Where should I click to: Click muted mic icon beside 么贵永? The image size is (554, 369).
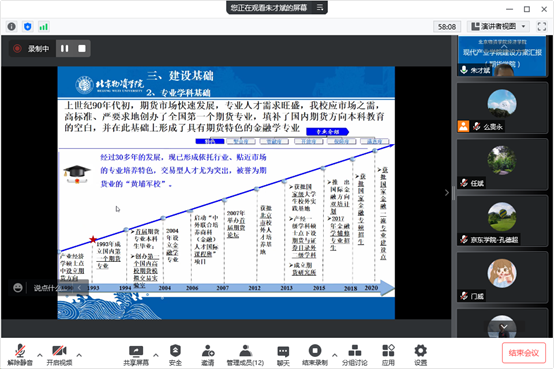pos(477,126)
